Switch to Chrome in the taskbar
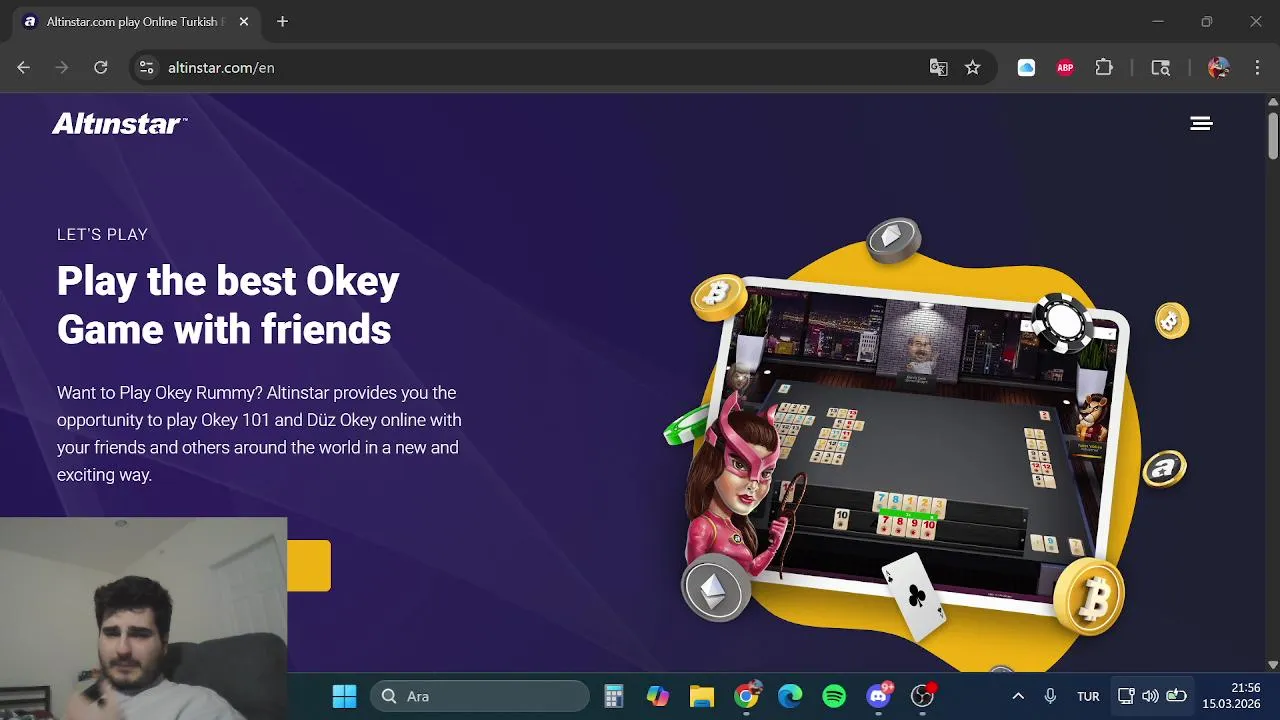 (x=746, y=696)
